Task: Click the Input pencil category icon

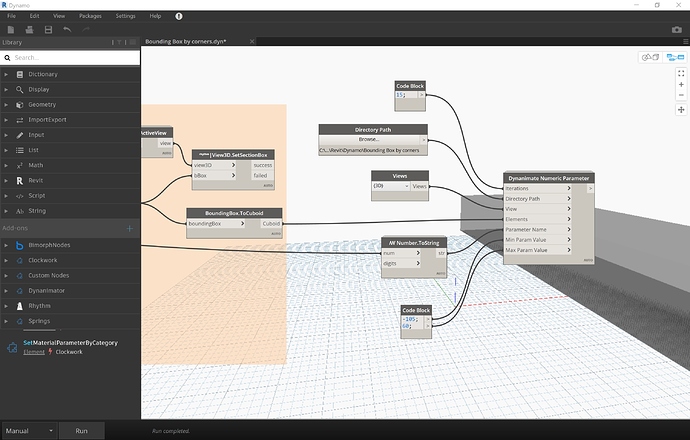Action: [19, 135]
